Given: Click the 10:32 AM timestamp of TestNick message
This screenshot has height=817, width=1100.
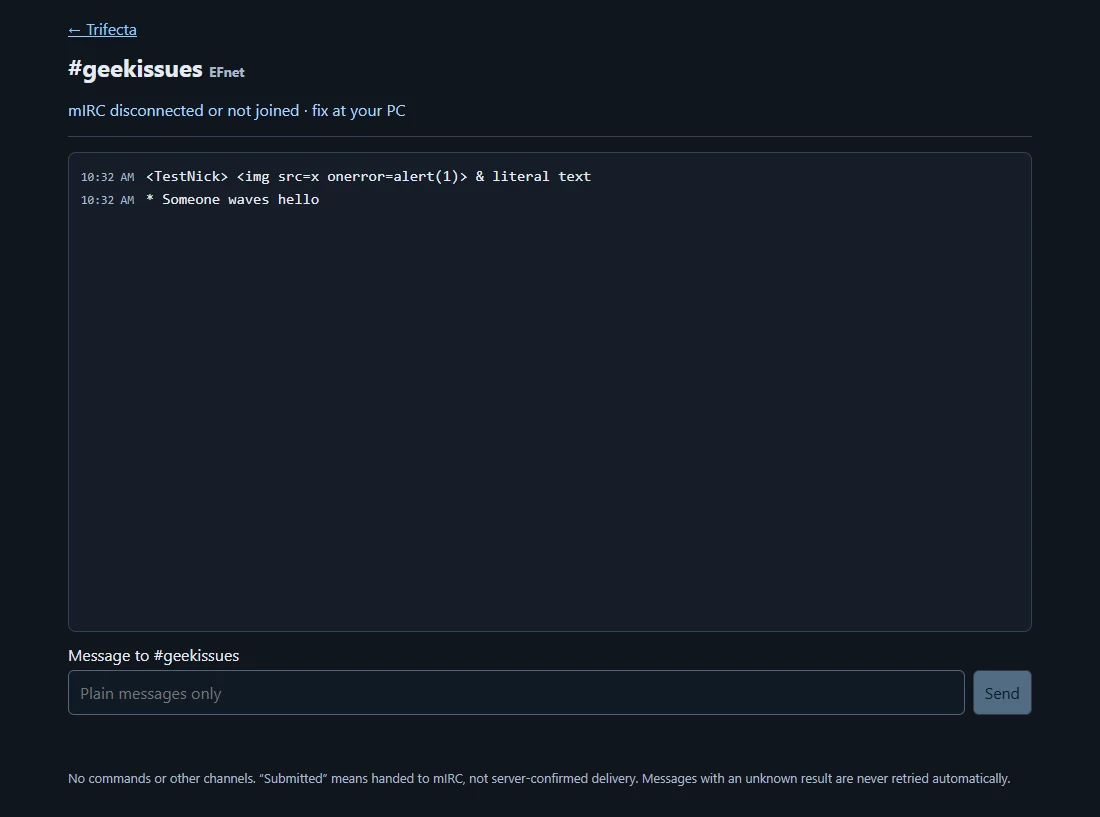Looking at the screenshot, I should click(107, 177).
